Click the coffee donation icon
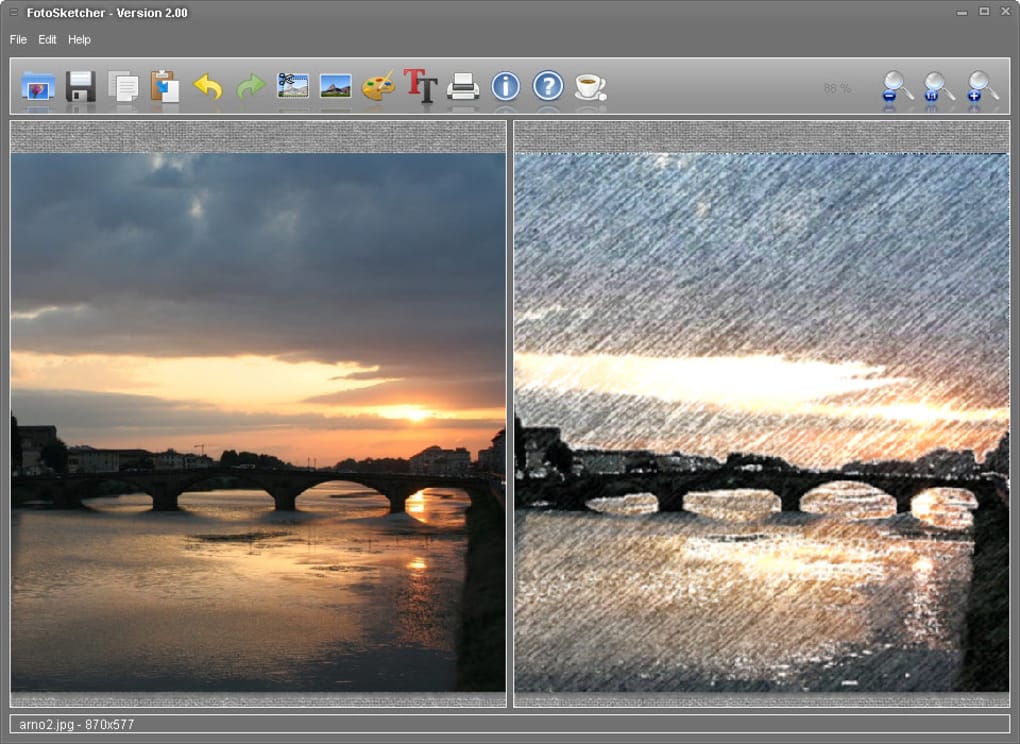Image resolution: width=1020 pixels, height=744 pixels. [x=588, y=87]
